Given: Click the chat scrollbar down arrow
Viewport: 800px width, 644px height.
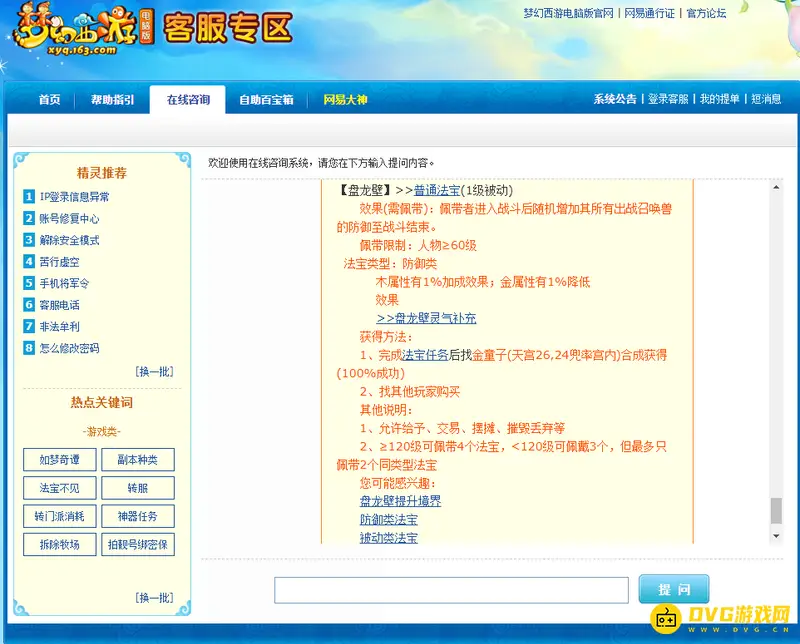Looking at the screenshot, I should click(x=776, y=536).
